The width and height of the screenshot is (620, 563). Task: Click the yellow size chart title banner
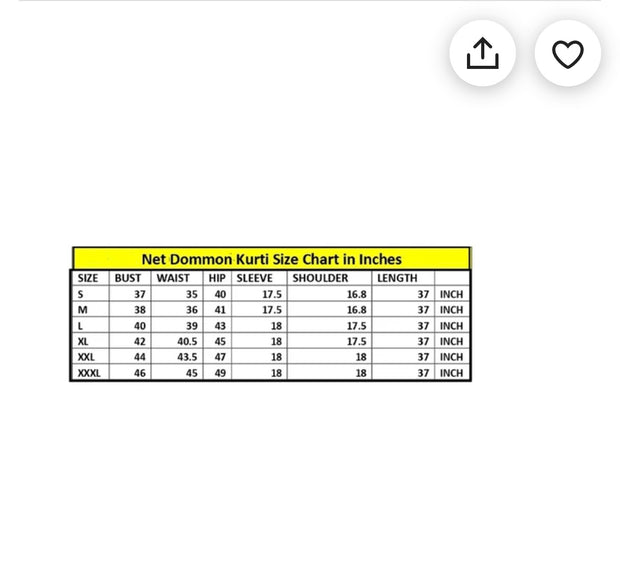(271, 259)
